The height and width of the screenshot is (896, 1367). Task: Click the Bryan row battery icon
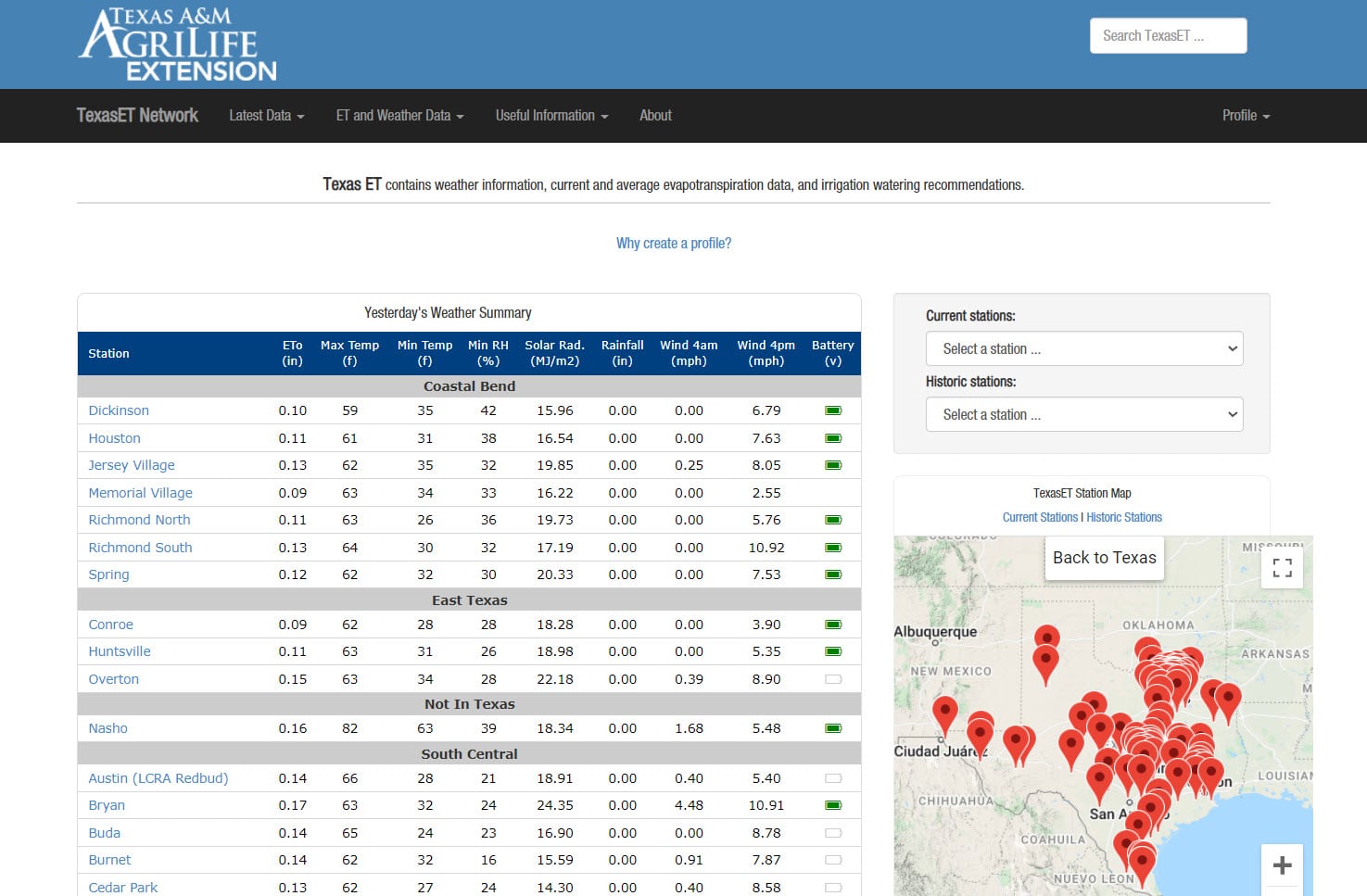pos(833,805)
